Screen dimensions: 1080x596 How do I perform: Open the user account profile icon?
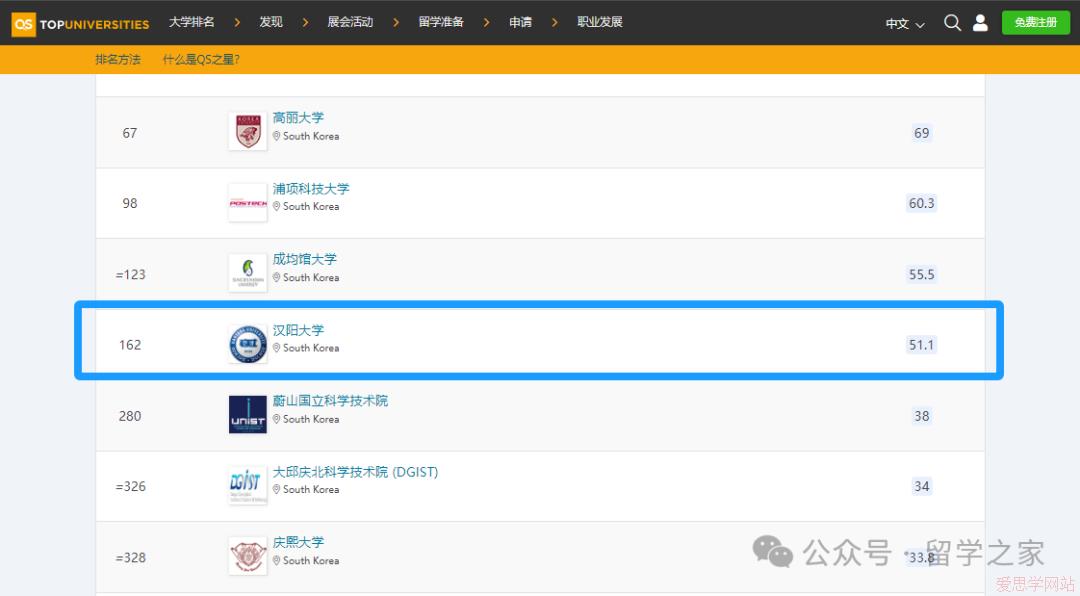tap(980, 23)
